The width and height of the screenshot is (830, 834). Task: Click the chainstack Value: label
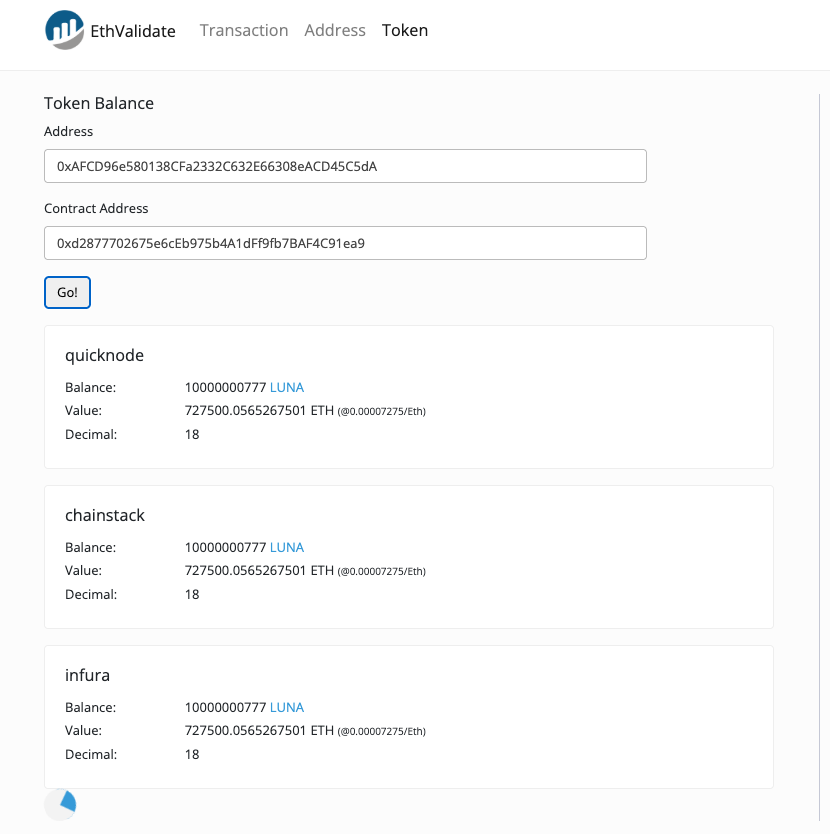click(84, 571)
